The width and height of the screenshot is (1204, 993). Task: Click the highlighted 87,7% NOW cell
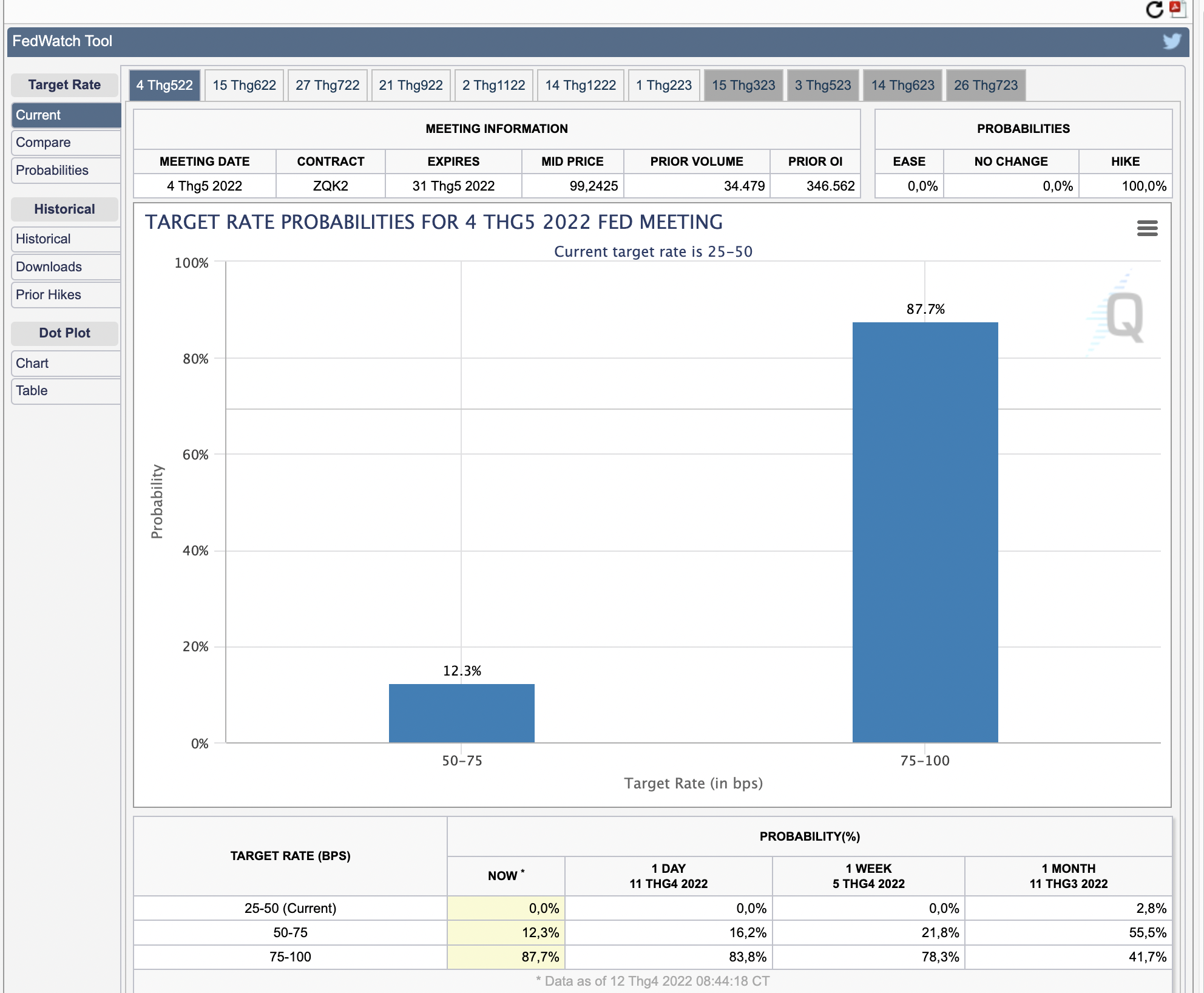pyautogui.click(x=506, y=957)
